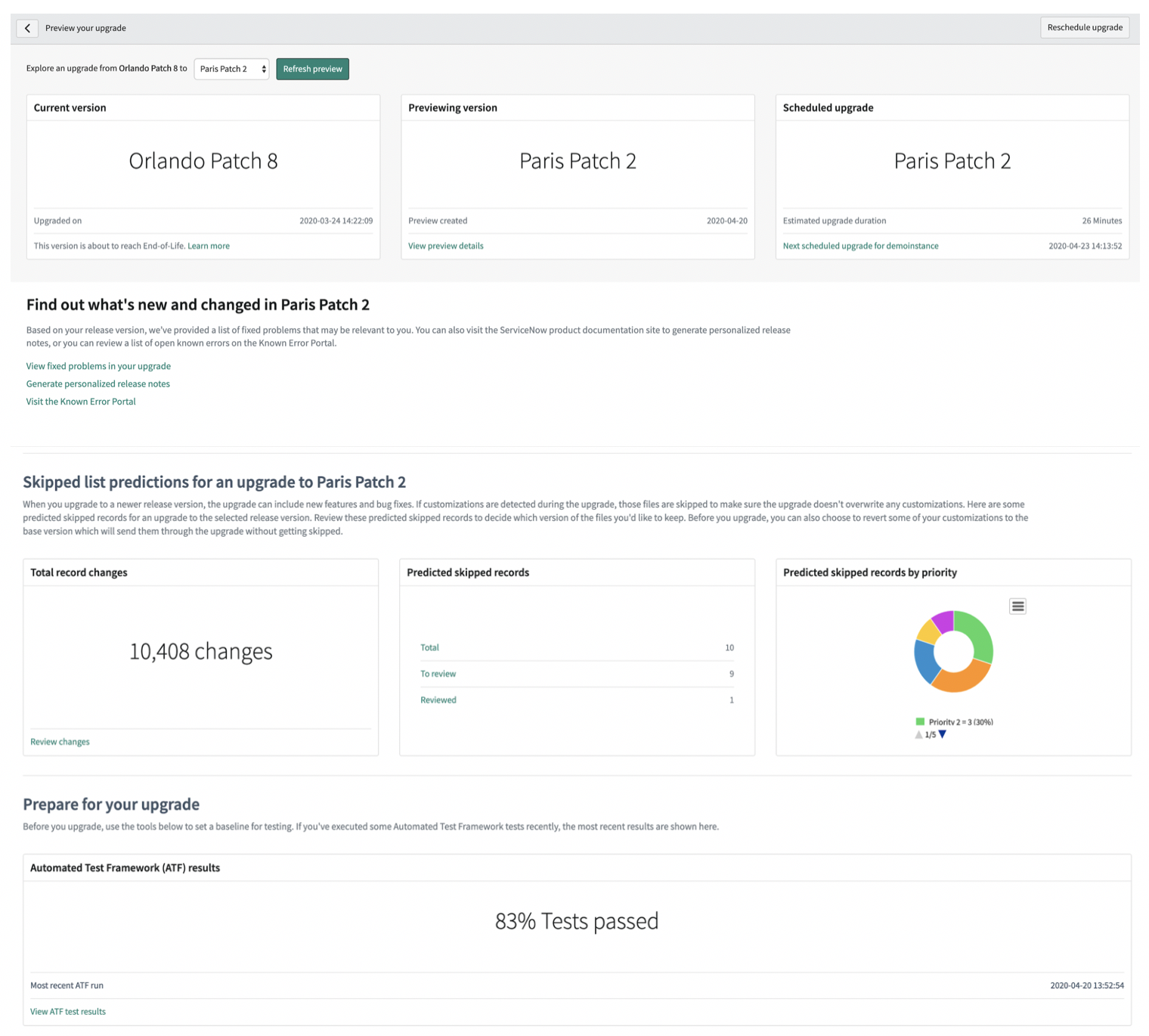Click Paris Patch 2 in Previewing version card
The height and width of the screenshot is (1036, 1149).
pos(578,161)
